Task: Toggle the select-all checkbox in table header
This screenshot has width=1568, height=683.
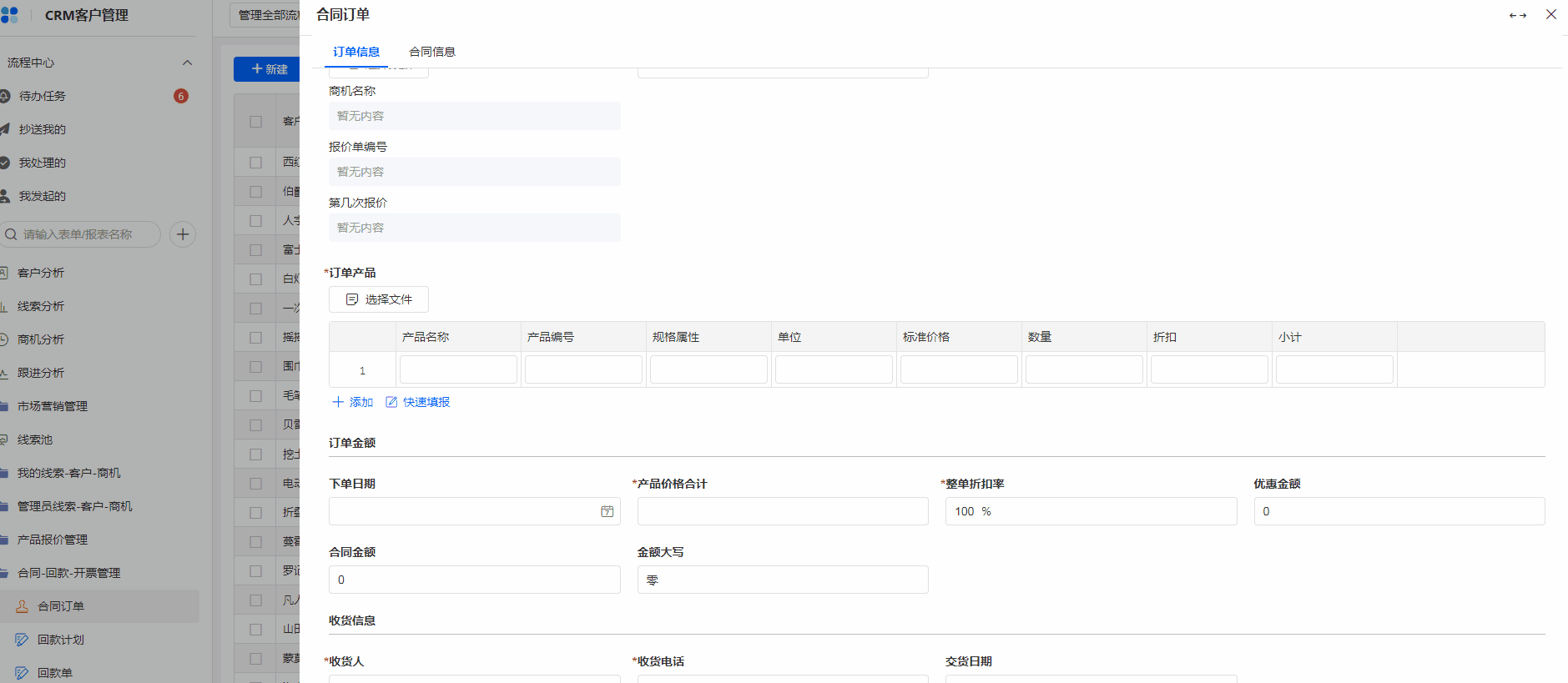Action: pos(256,122)
